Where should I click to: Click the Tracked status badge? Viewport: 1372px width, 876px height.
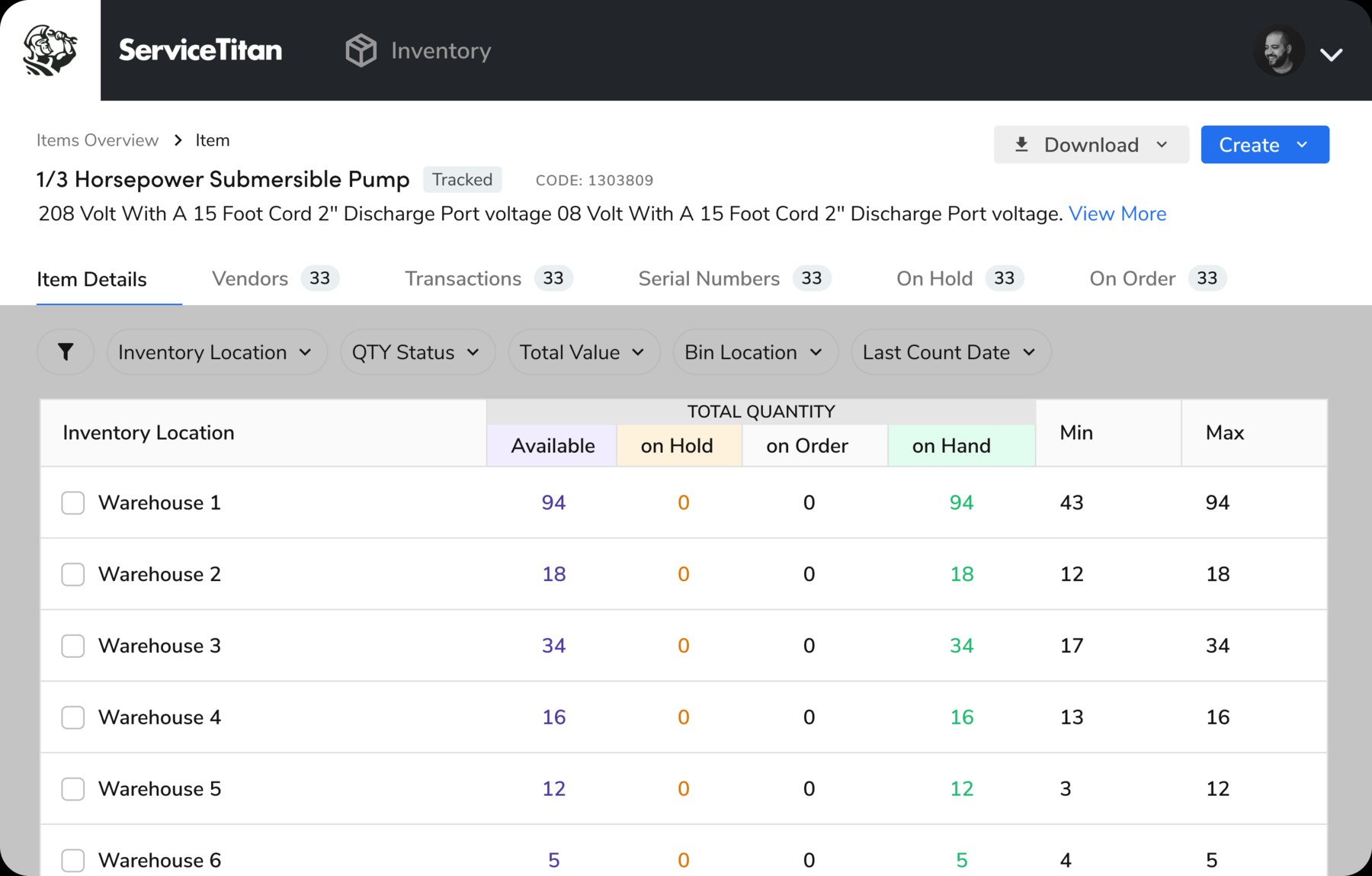click(x=462, y=180)
